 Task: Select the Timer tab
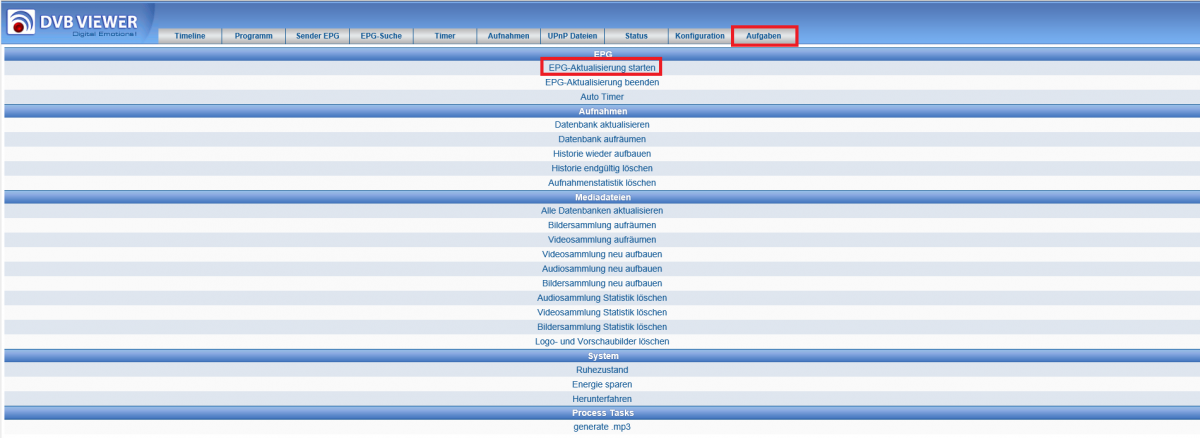point(445,36)
